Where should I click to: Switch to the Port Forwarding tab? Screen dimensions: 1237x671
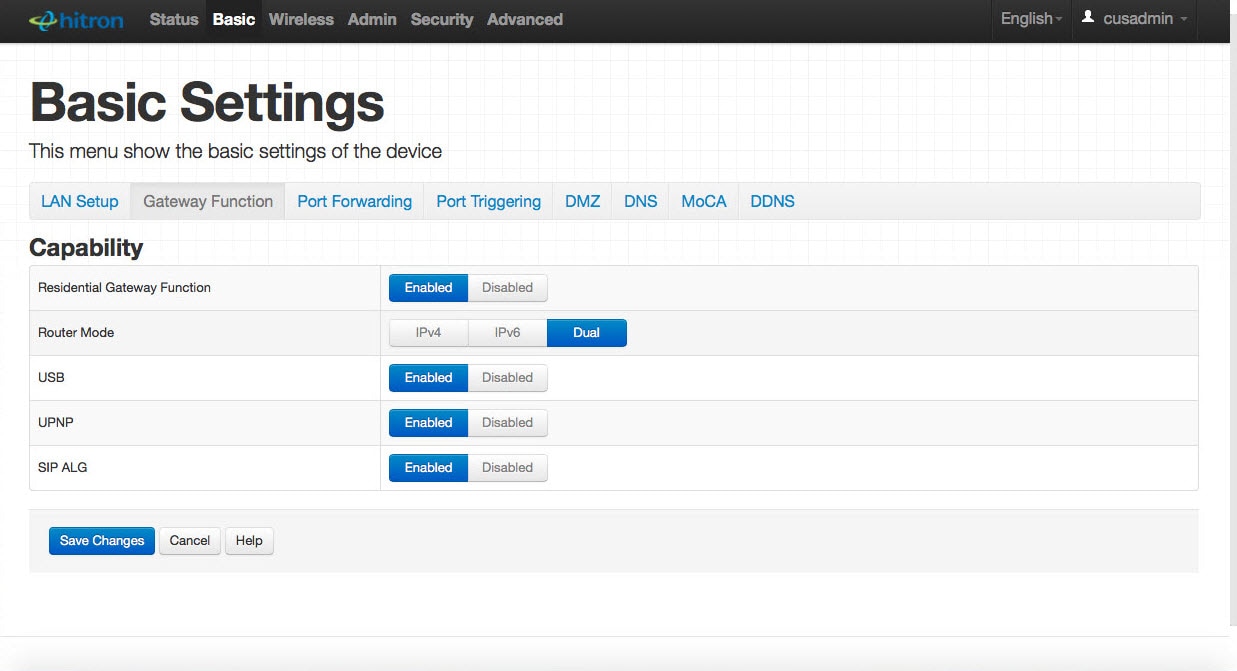[x=354, y=201]
